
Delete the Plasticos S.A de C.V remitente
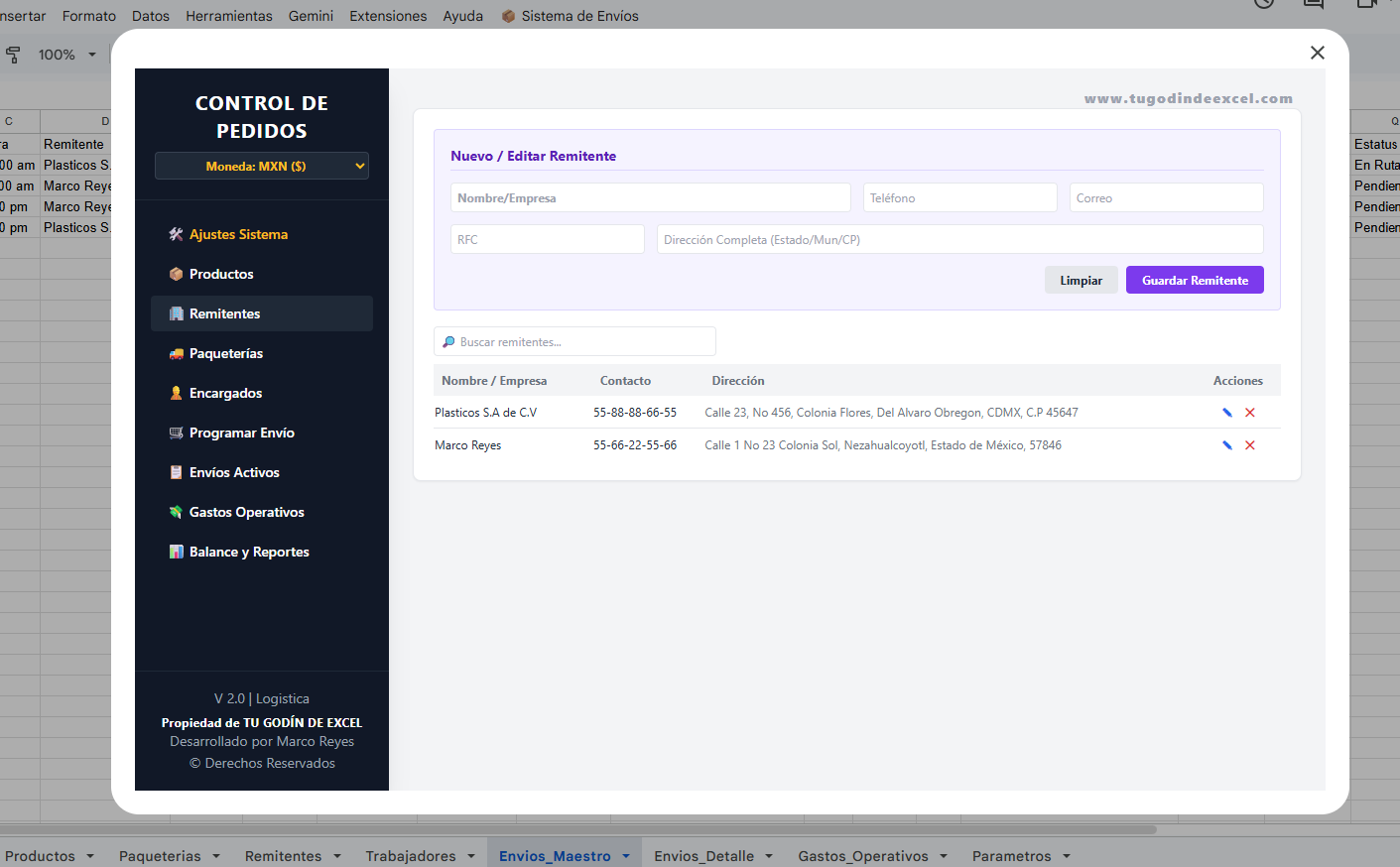1250,413
